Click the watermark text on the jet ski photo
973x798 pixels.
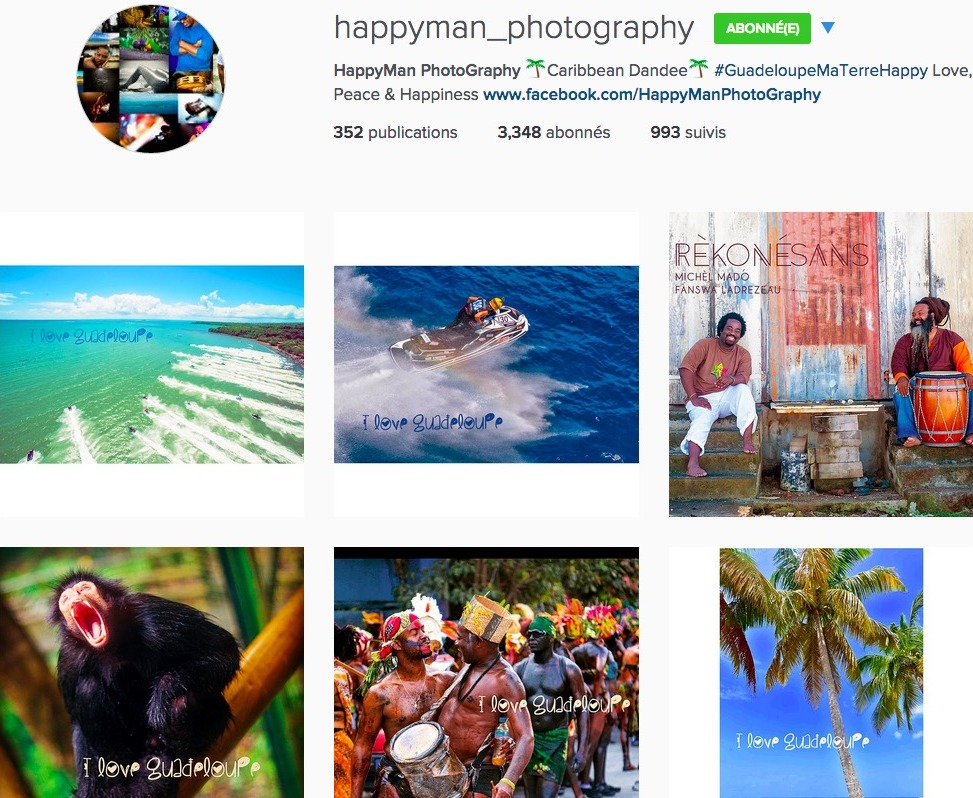pos(433,423)
